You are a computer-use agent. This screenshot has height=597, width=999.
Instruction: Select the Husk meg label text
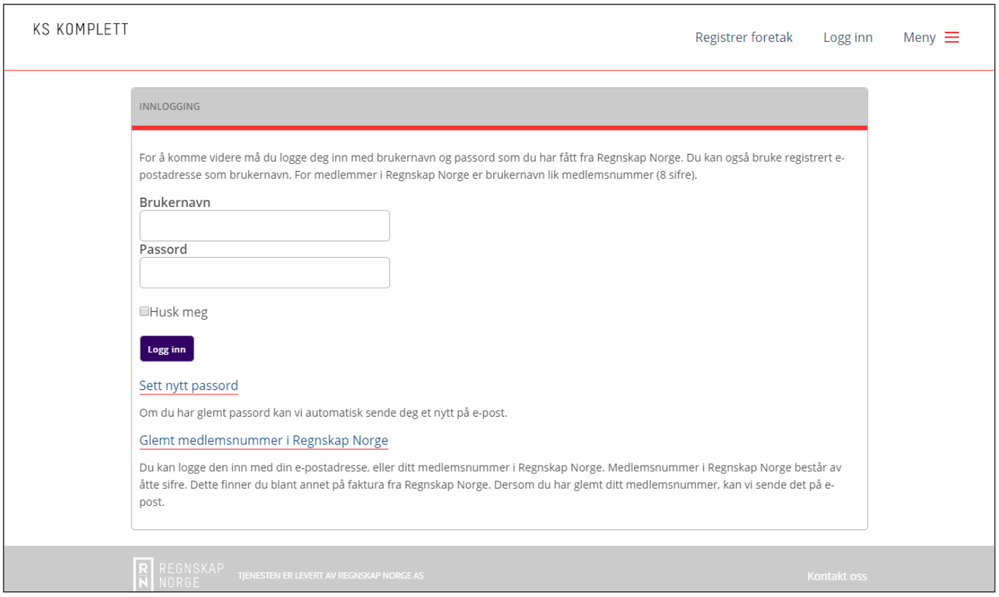(178, 312)
